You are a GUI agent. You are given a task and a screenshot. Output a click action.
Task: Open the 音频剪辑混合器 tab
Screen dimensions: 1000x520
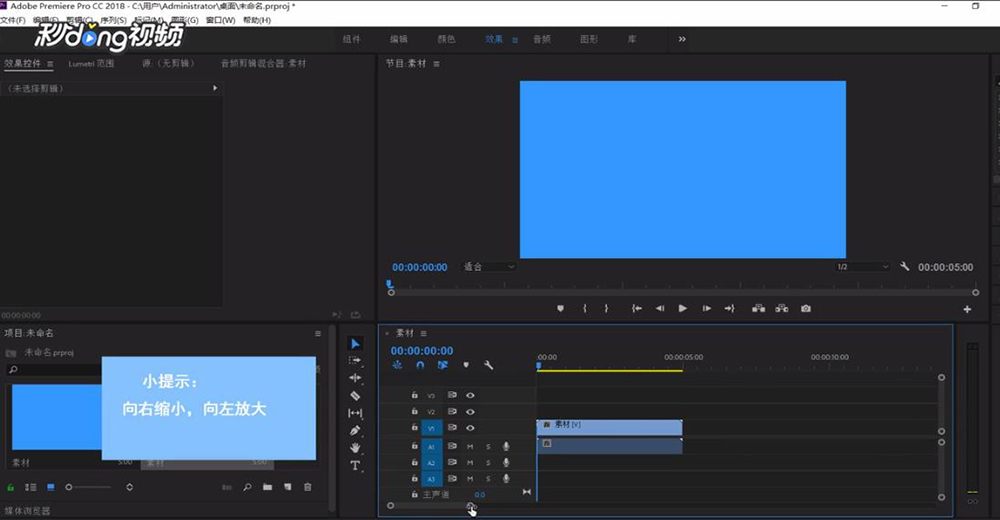click(x=263, y=63)
